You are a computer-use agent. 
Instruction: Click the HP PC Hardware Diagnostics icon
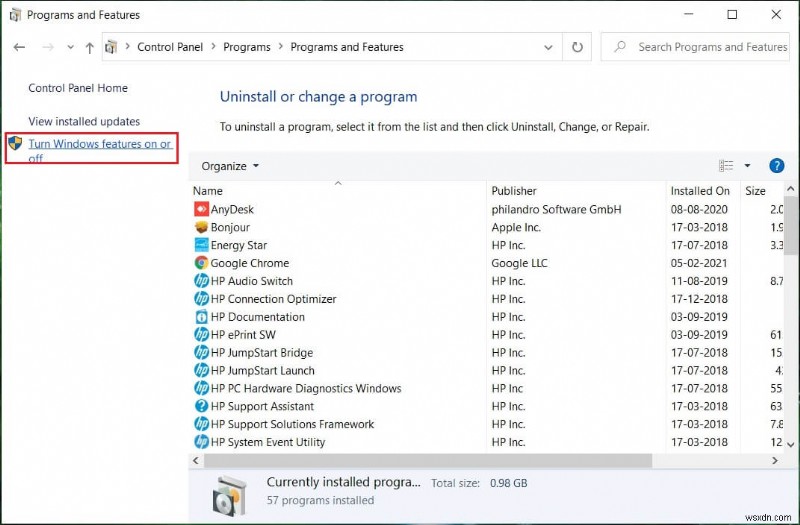pos(202,388)
